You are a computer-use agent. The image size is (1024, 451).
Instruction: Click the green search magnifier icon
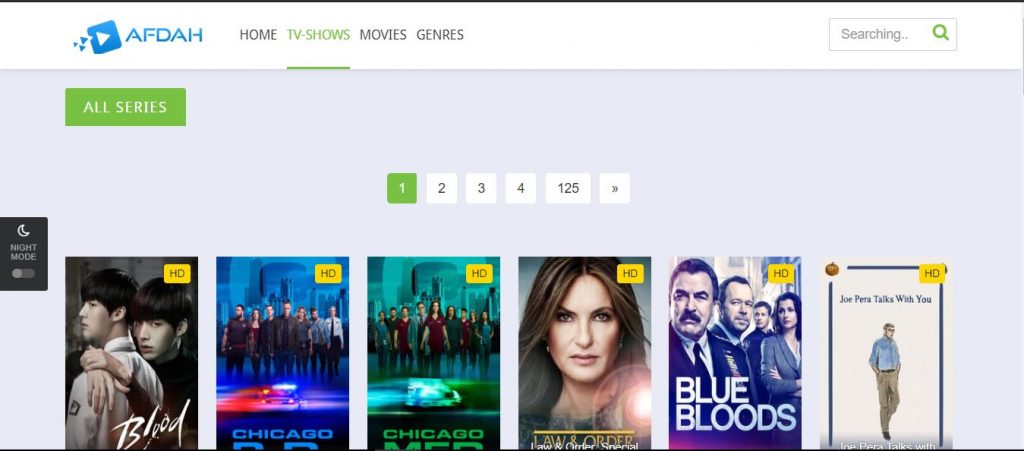coord(940,32)
